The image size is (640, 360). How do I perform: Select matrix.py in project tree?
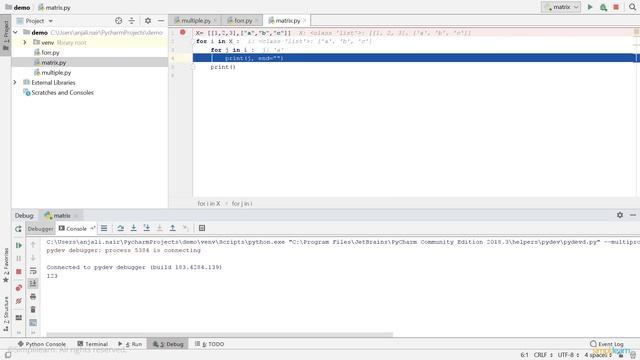[53, 62]
